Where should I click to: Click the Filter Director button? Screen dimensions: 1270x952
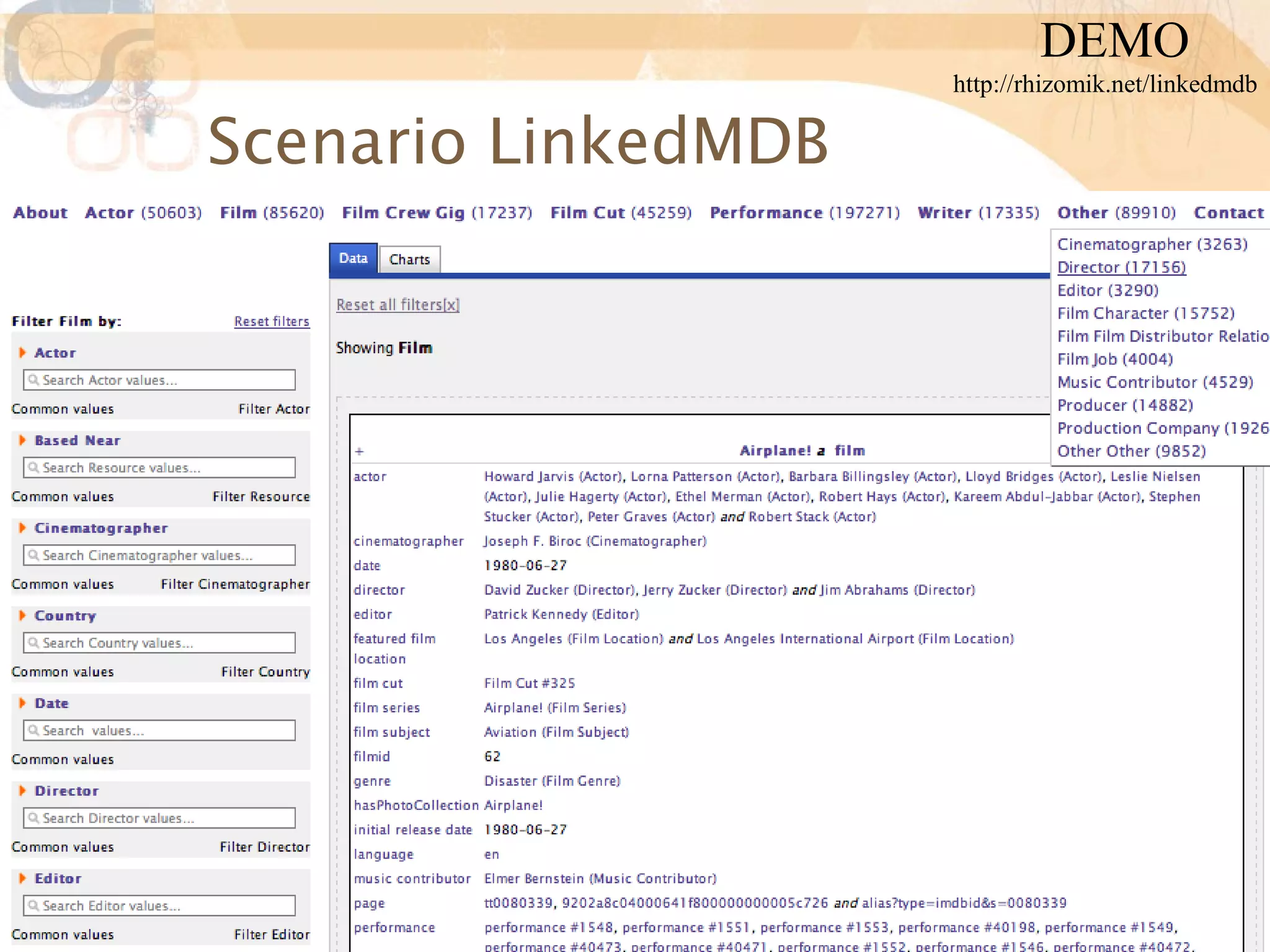point(265,847)
